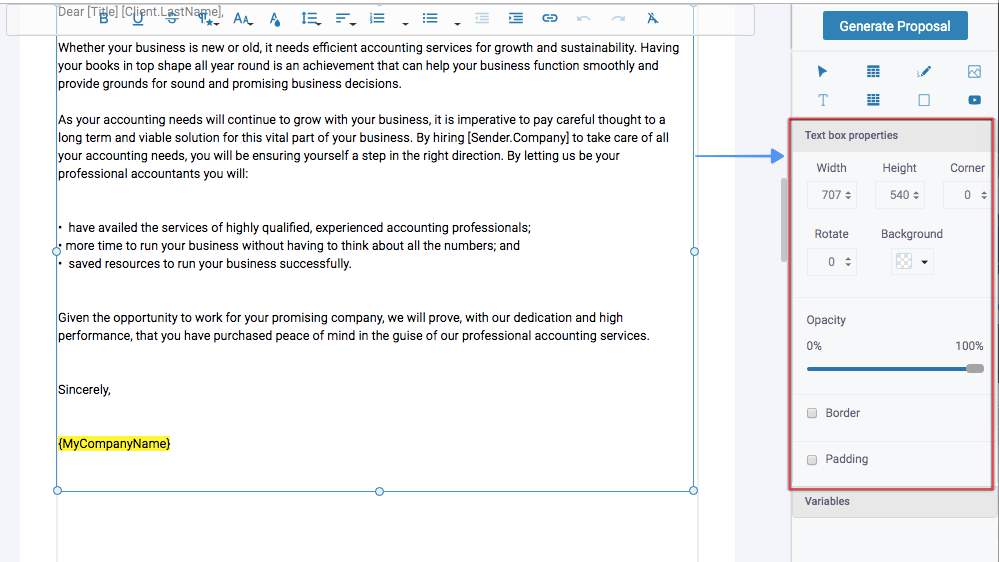Click the Width stepper arrows

click(849, 195)
